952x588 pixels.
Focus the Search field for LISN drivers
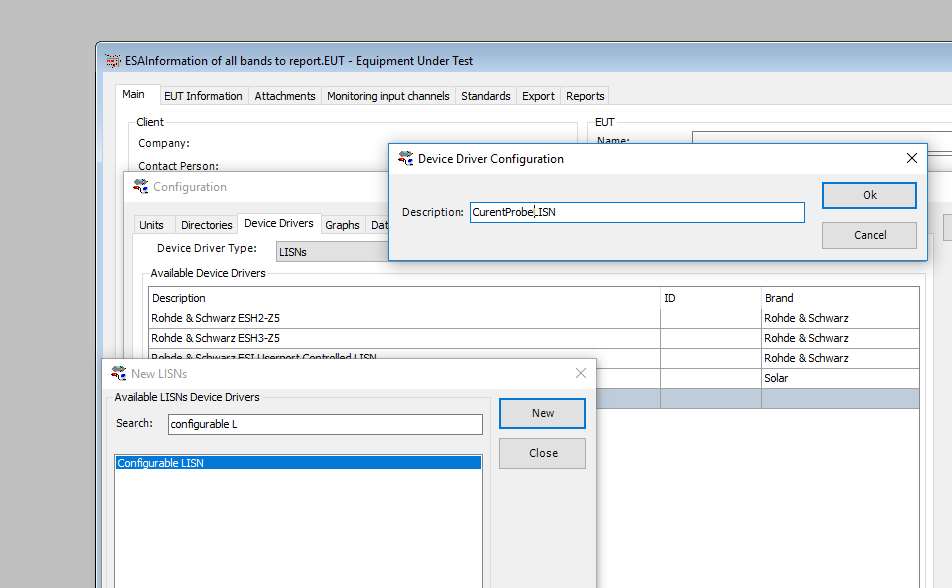(x=324, y=424)
